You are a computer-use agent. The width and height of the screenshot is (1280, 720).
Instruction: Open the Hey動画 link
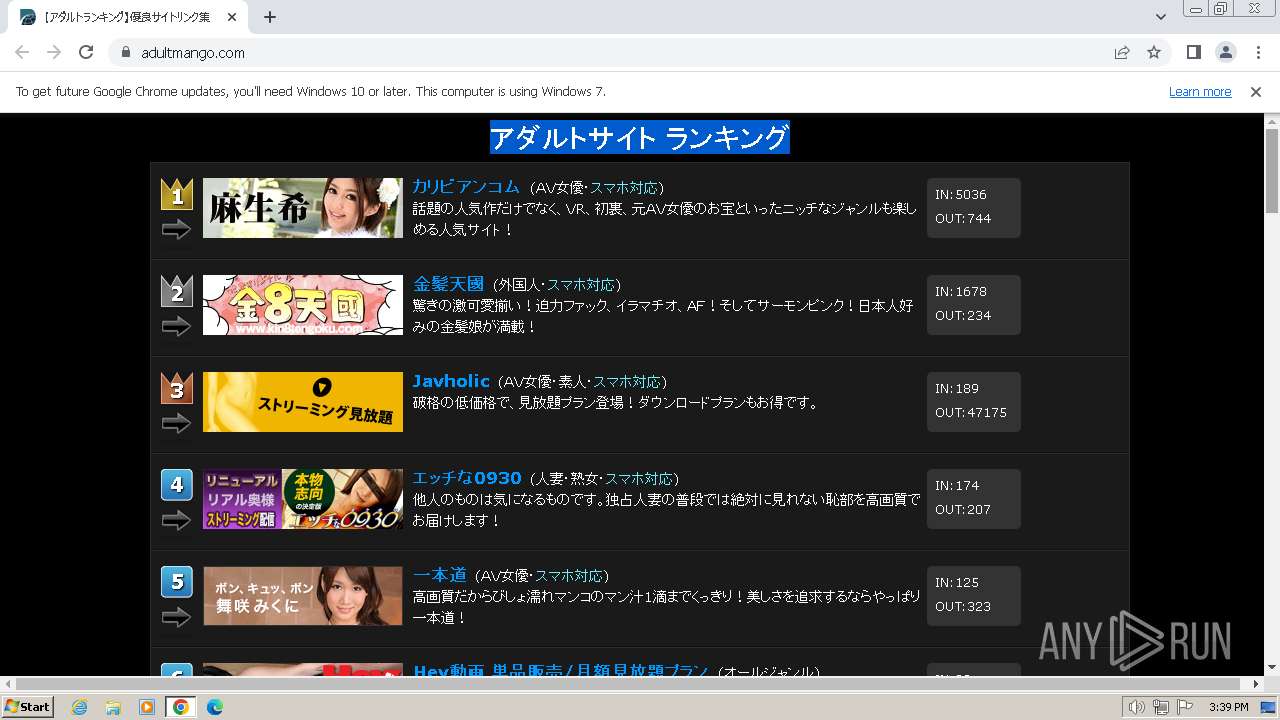(560, 671)
